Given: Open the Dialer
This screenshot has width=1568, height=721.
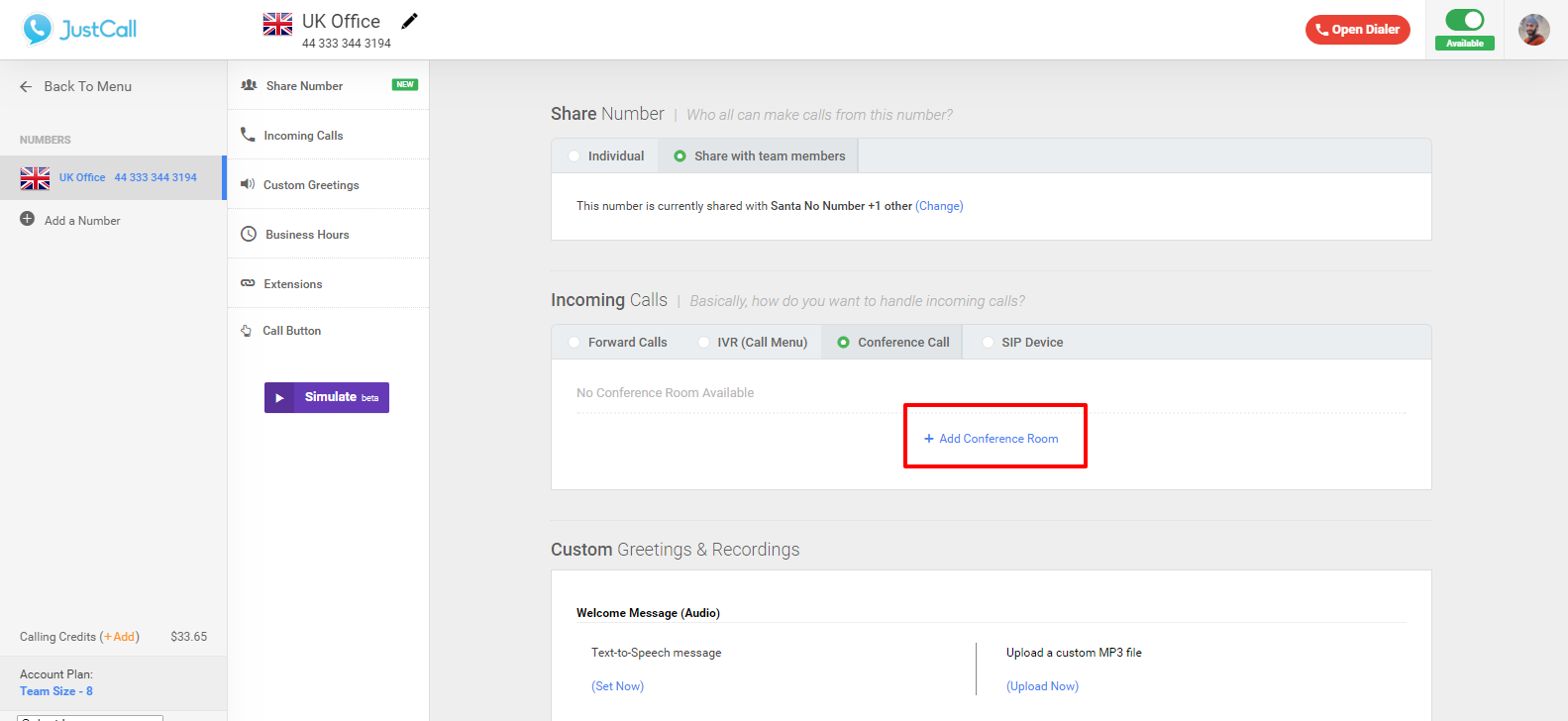Looking at the screenshot, I should (1357, 30).
